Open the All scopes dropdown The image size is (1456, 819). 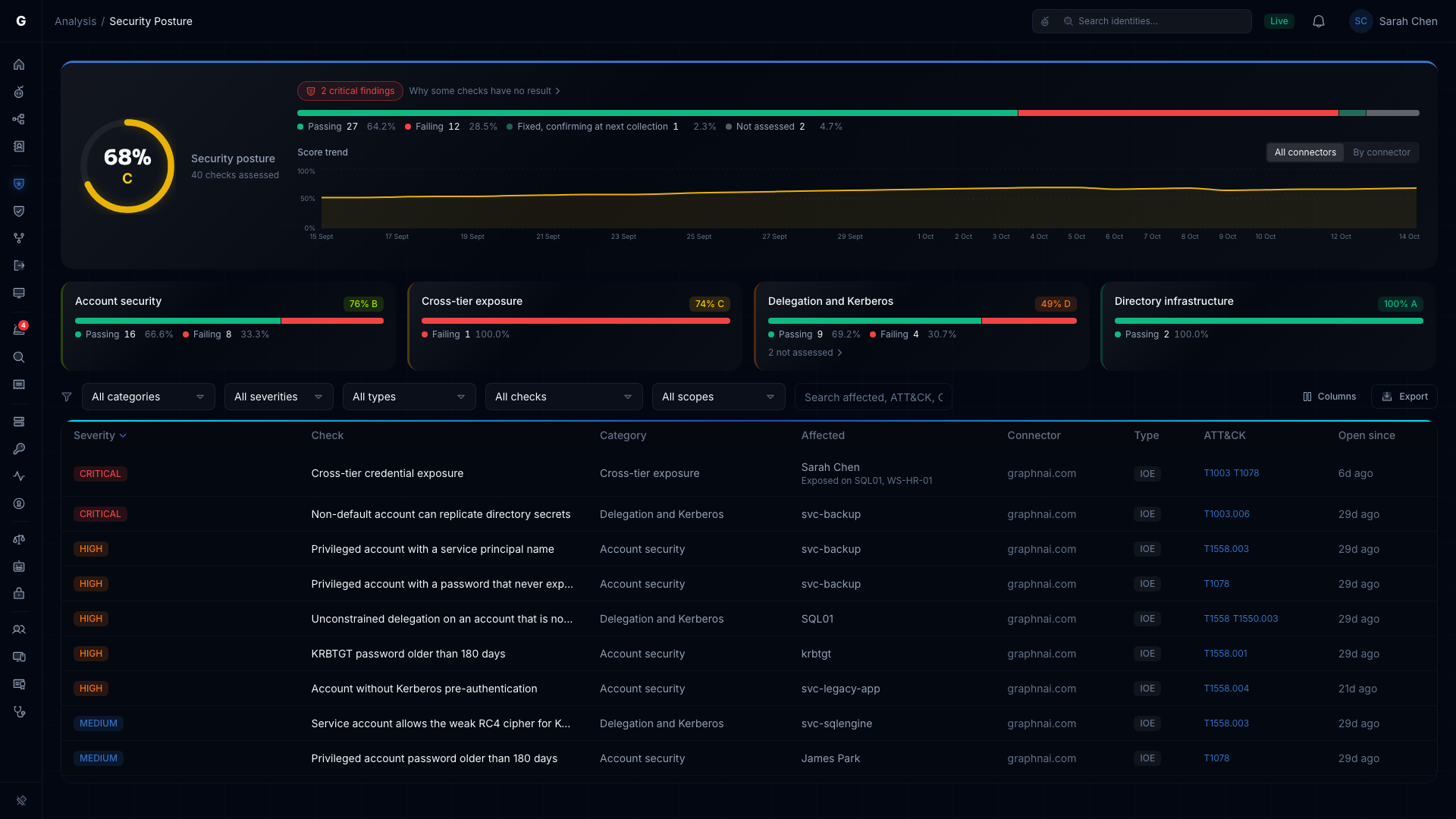tap(719, 397)
